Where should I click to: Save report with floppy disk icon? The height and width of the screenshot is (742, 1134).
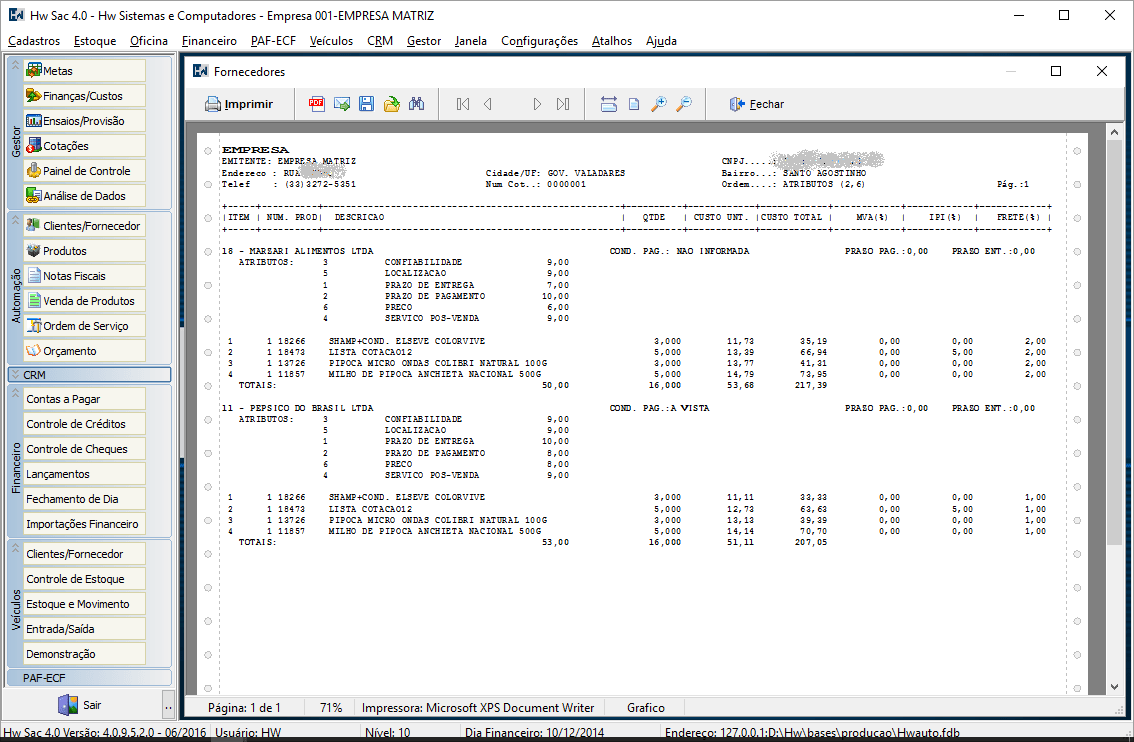[367, 104]
